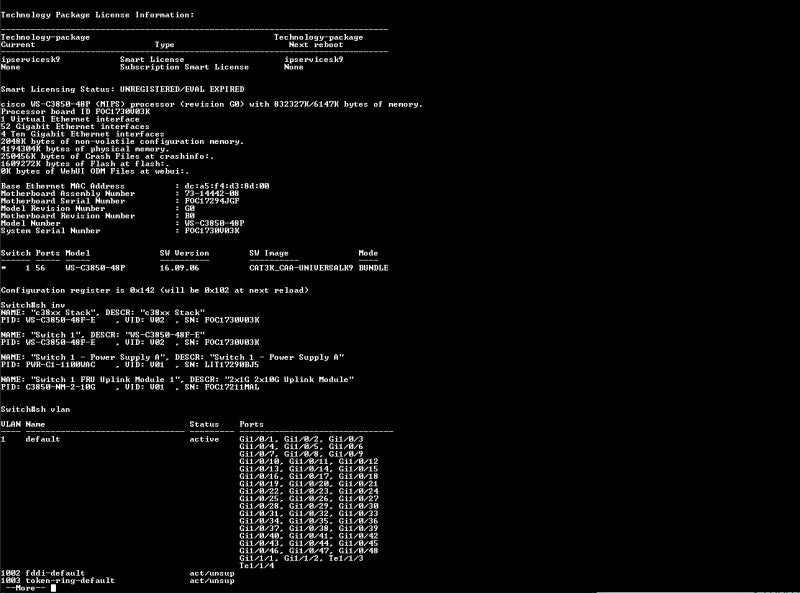
Task: Select SW Version value 16.09.06
Action: click(180, 268)
